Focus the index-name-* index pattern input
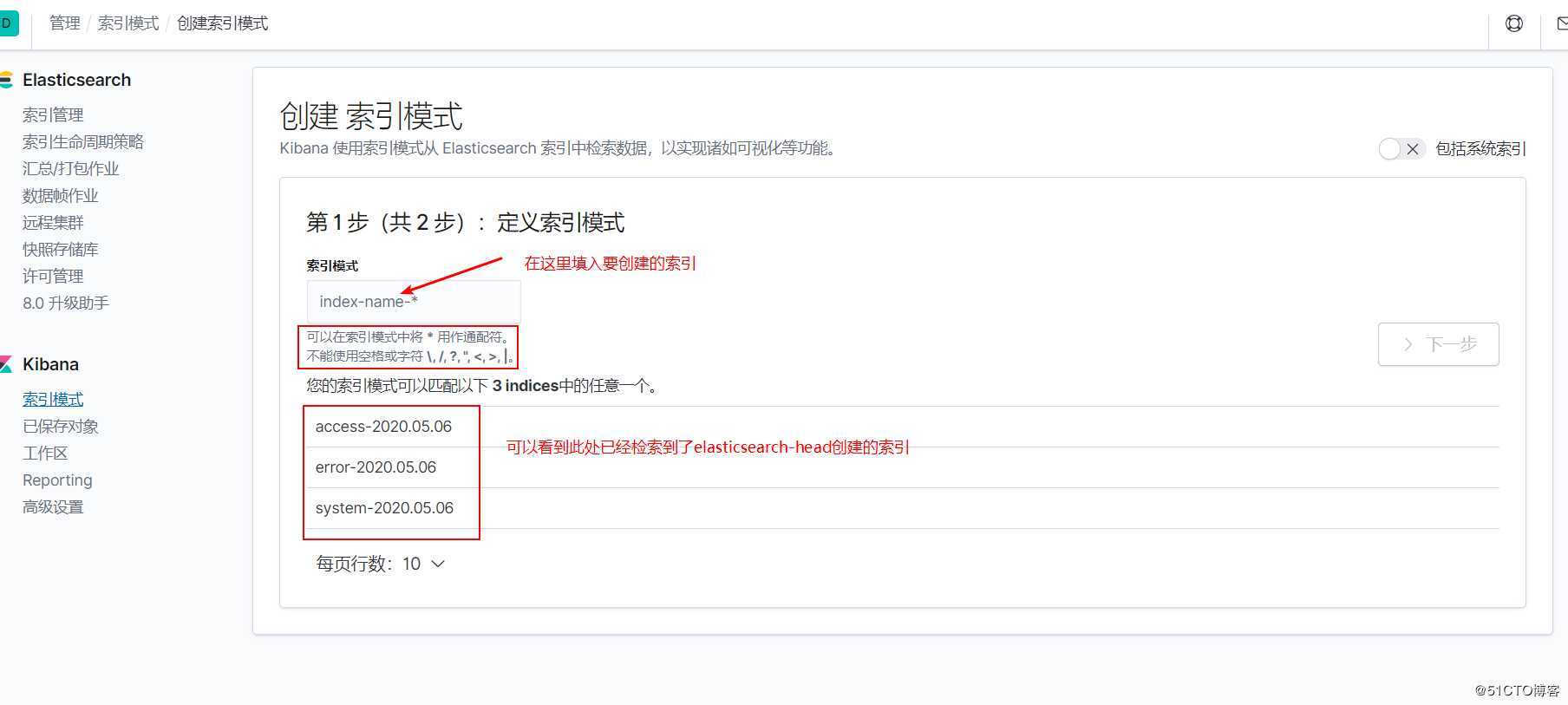 (x=414, y=302)
